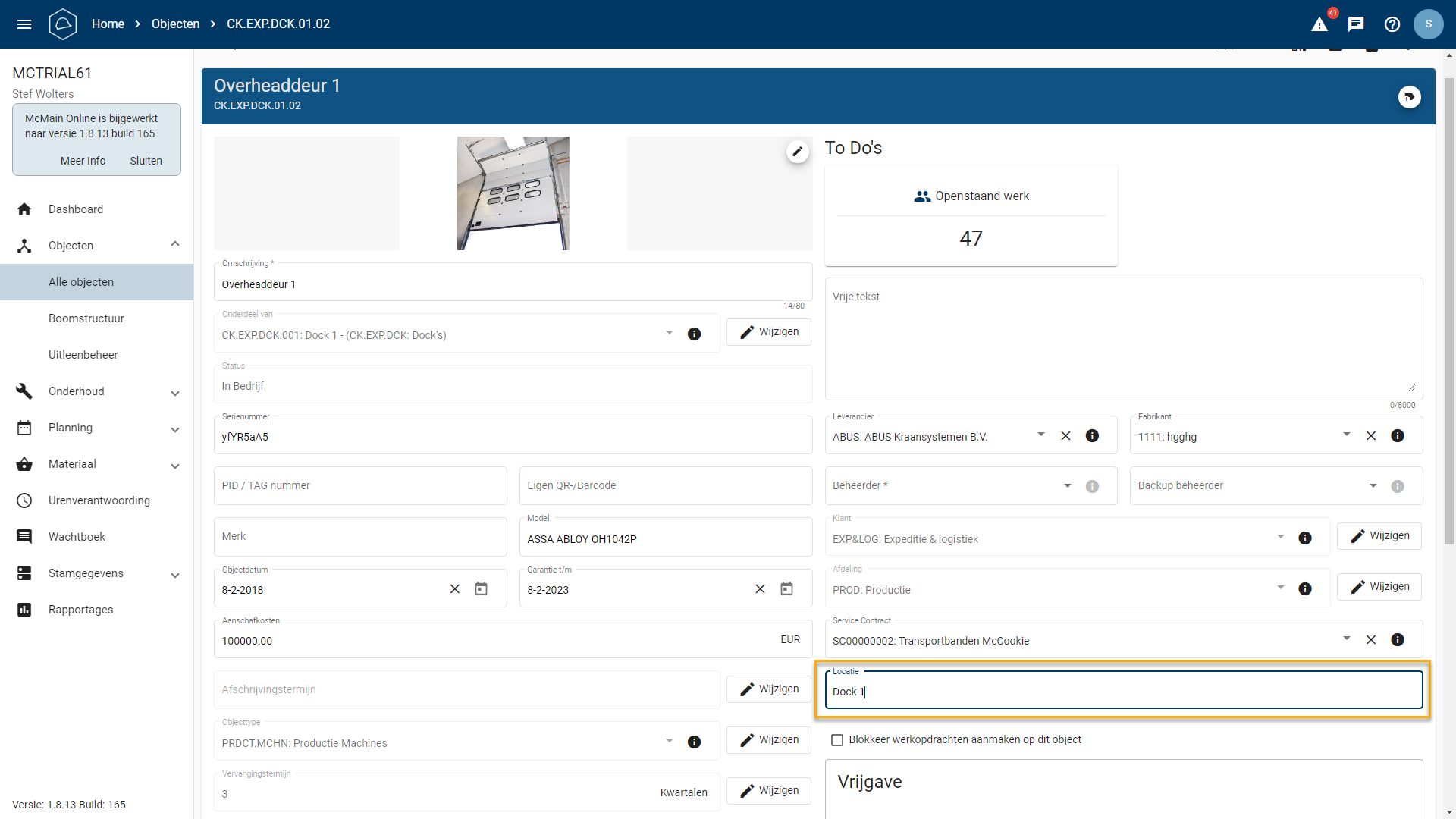
Task: Click info icon next to Leverancier
Action: point(1092,436)
